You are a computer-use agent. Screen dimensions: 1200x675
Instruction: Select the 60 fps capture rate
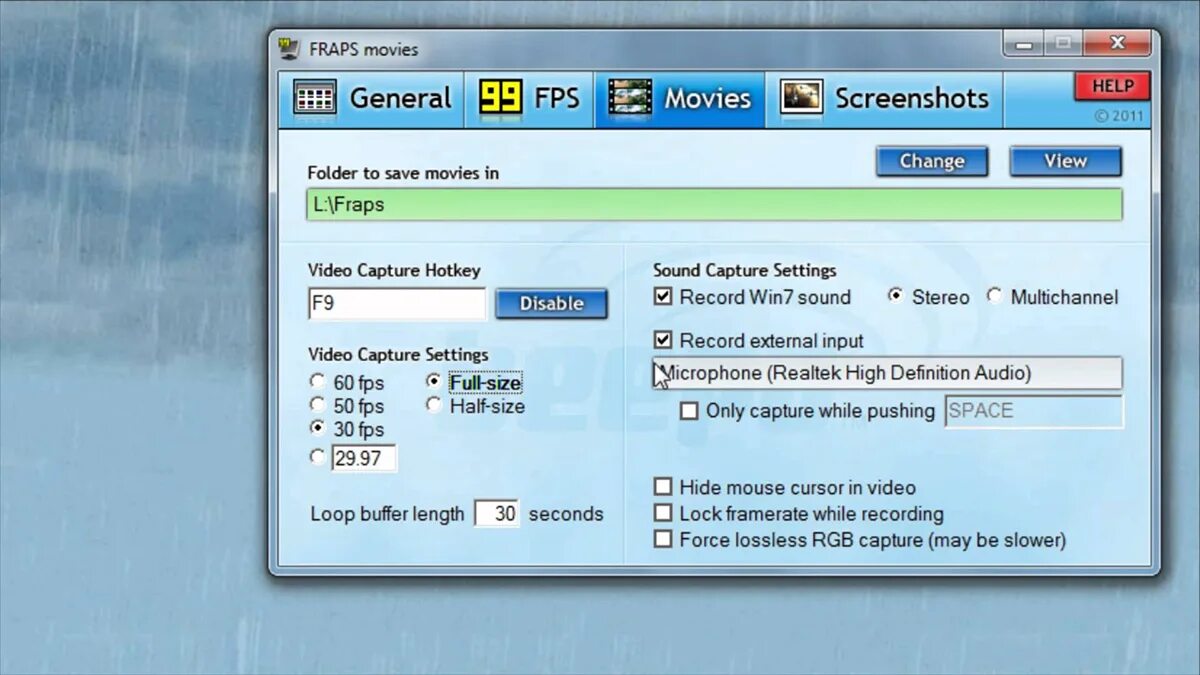point(317,382)
